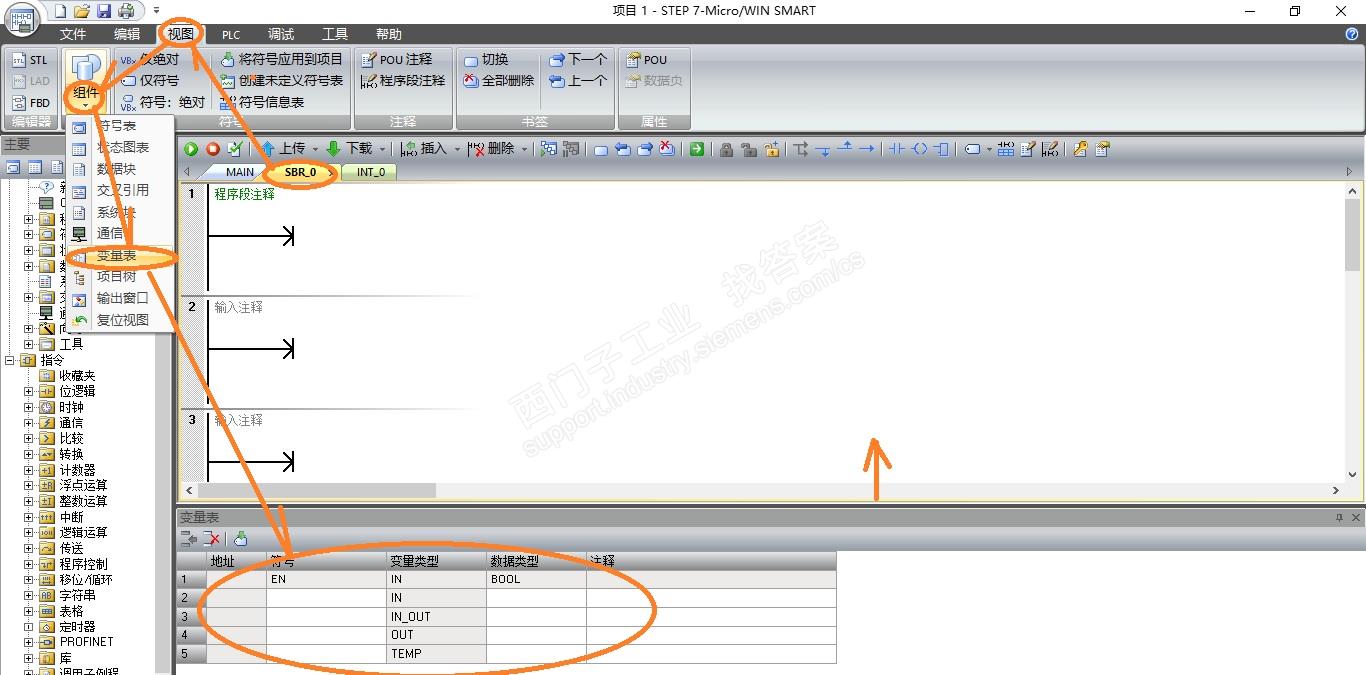1366x675 pixels.
Task: Click the Compile icon next to Stop
Action: pos(235,149)
